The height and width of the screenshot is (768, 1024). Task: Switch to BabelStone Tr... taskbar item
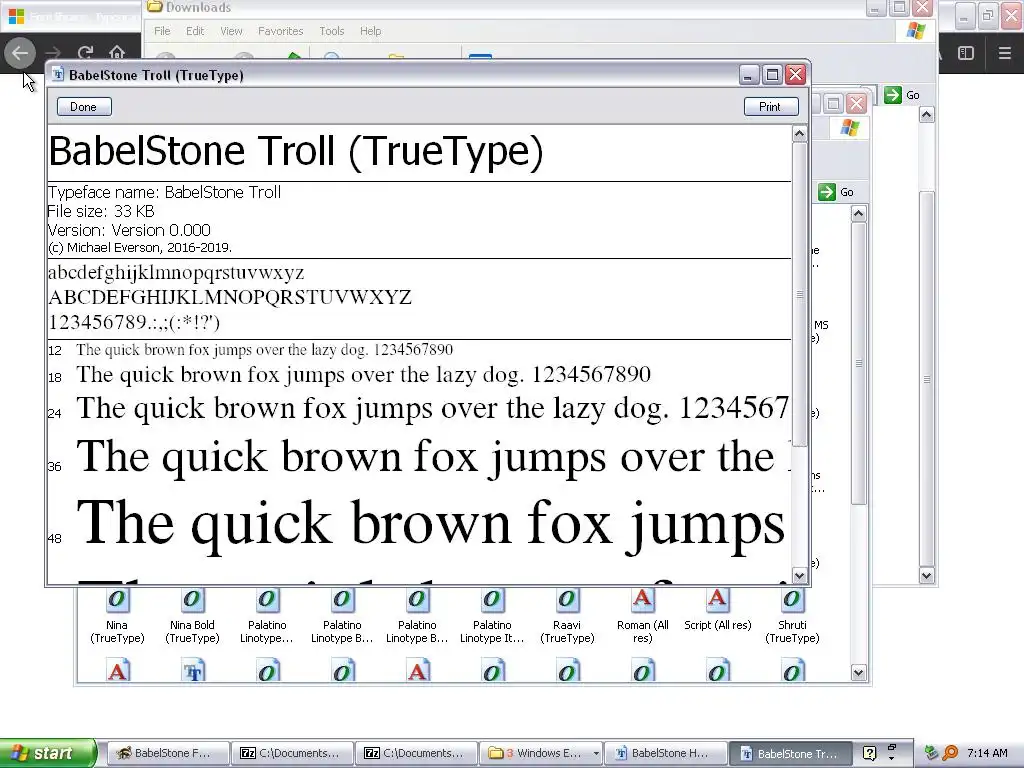point(790,753)
